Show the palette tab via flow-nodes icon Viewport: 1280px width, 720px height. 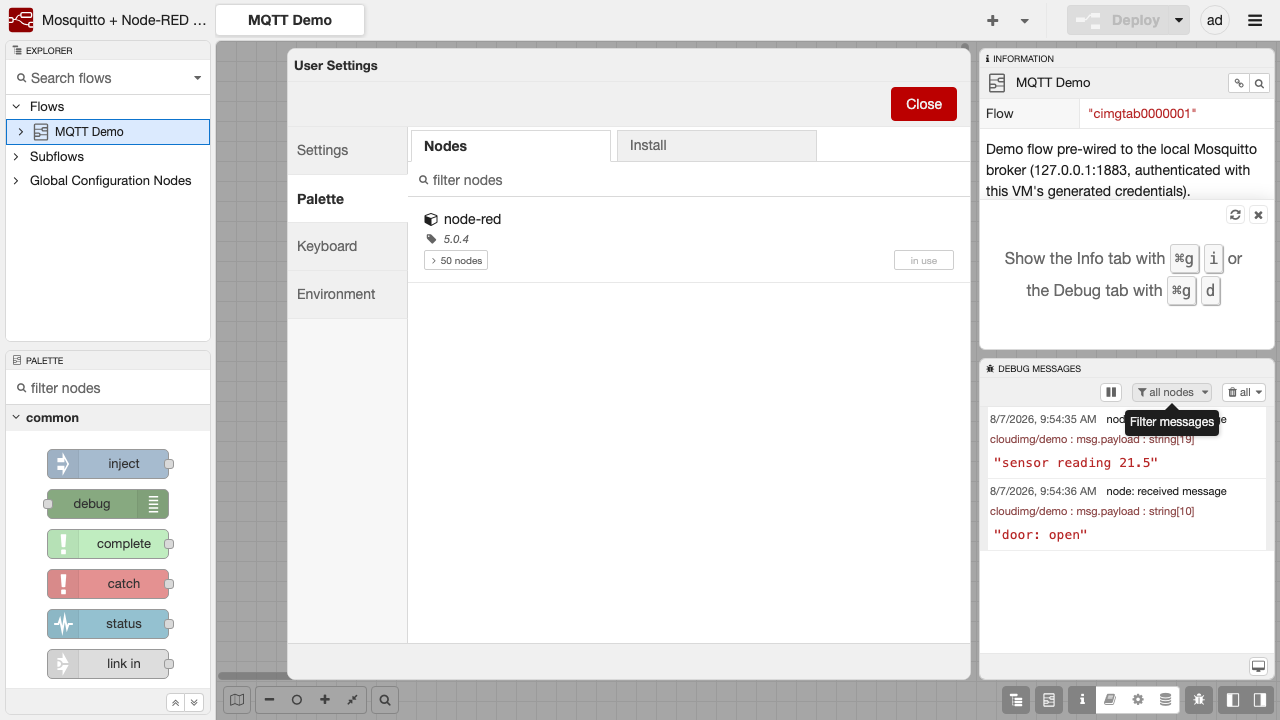pyautogui.click(x=1049, y=700)
